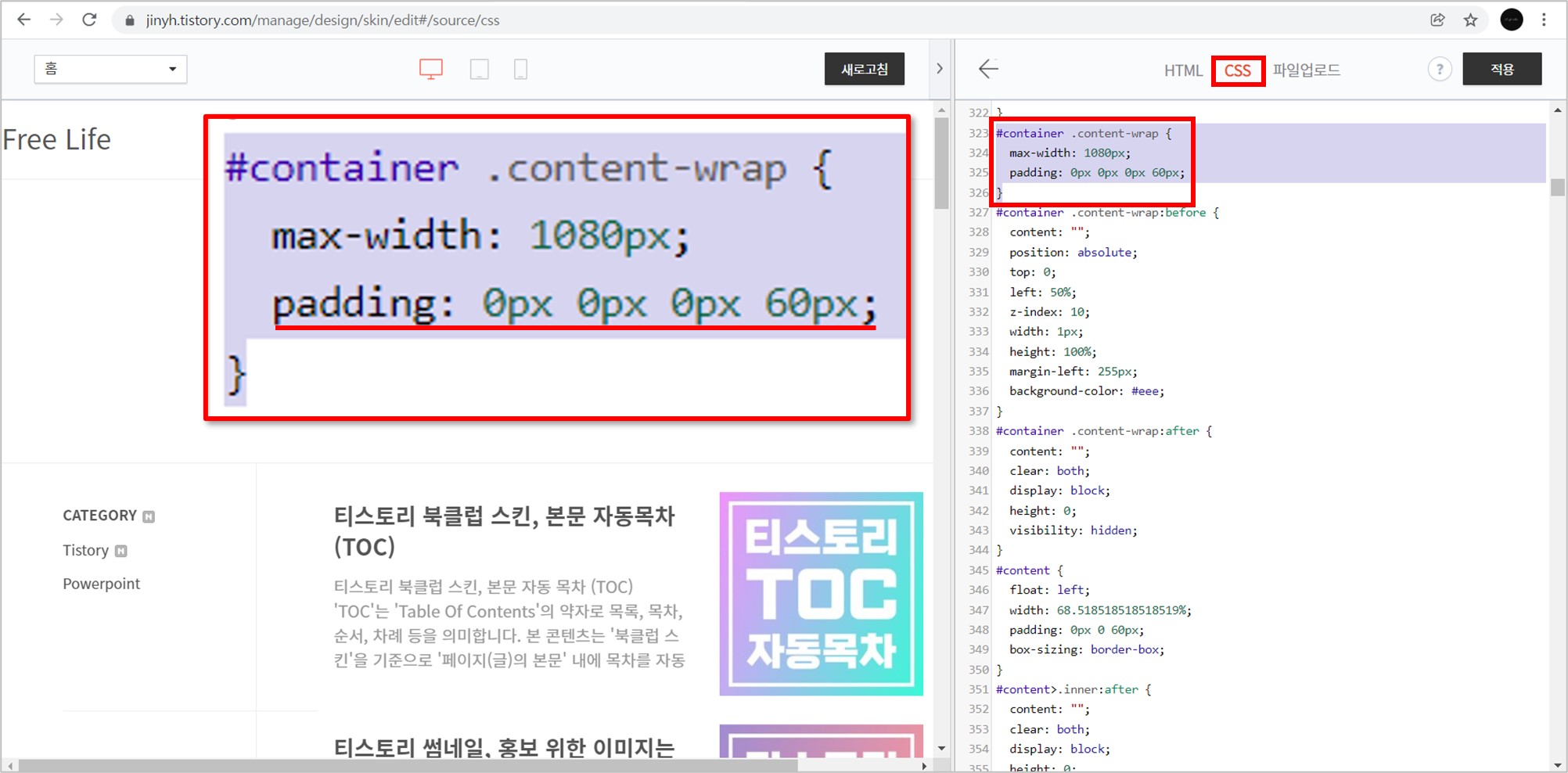Click the profile avatar icon

click(x=1511, y=20)
